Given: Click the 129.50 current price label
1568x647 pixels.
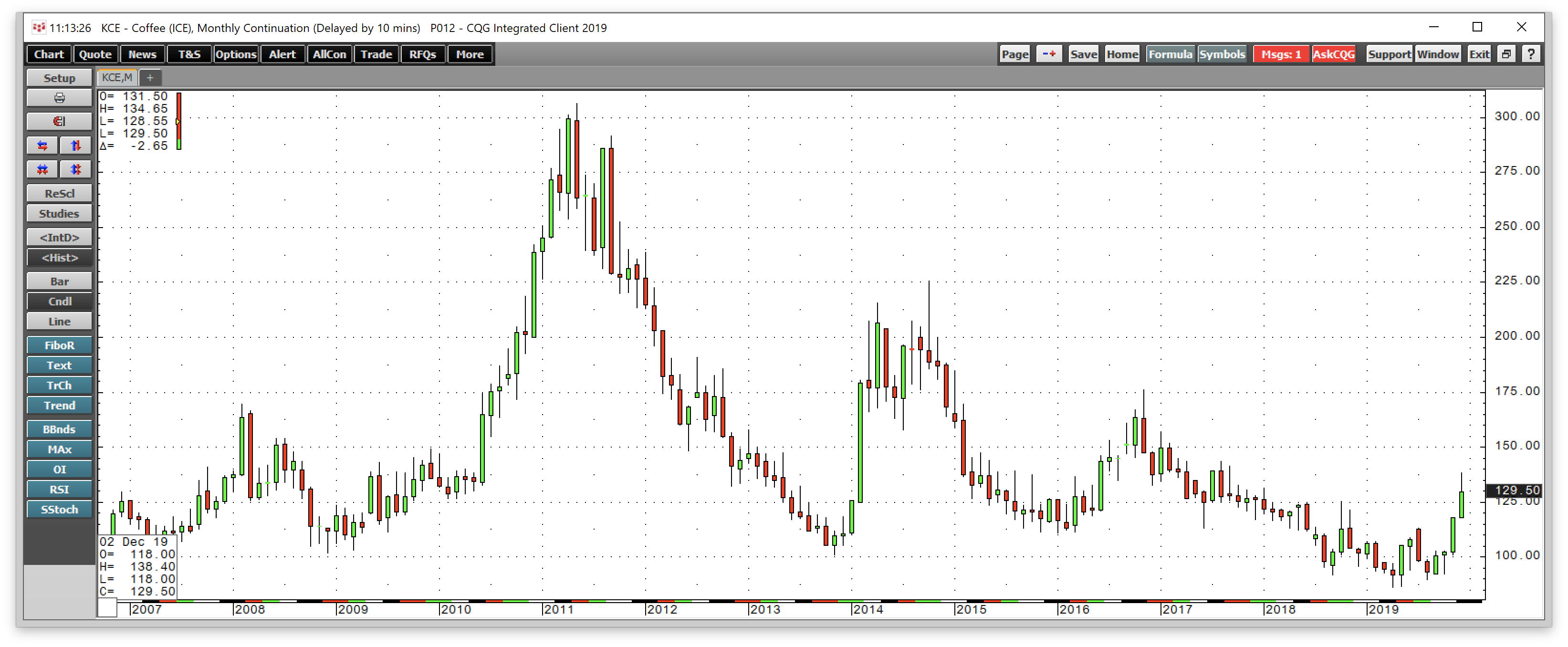Looking at the screenshot, I should 1513,490.
